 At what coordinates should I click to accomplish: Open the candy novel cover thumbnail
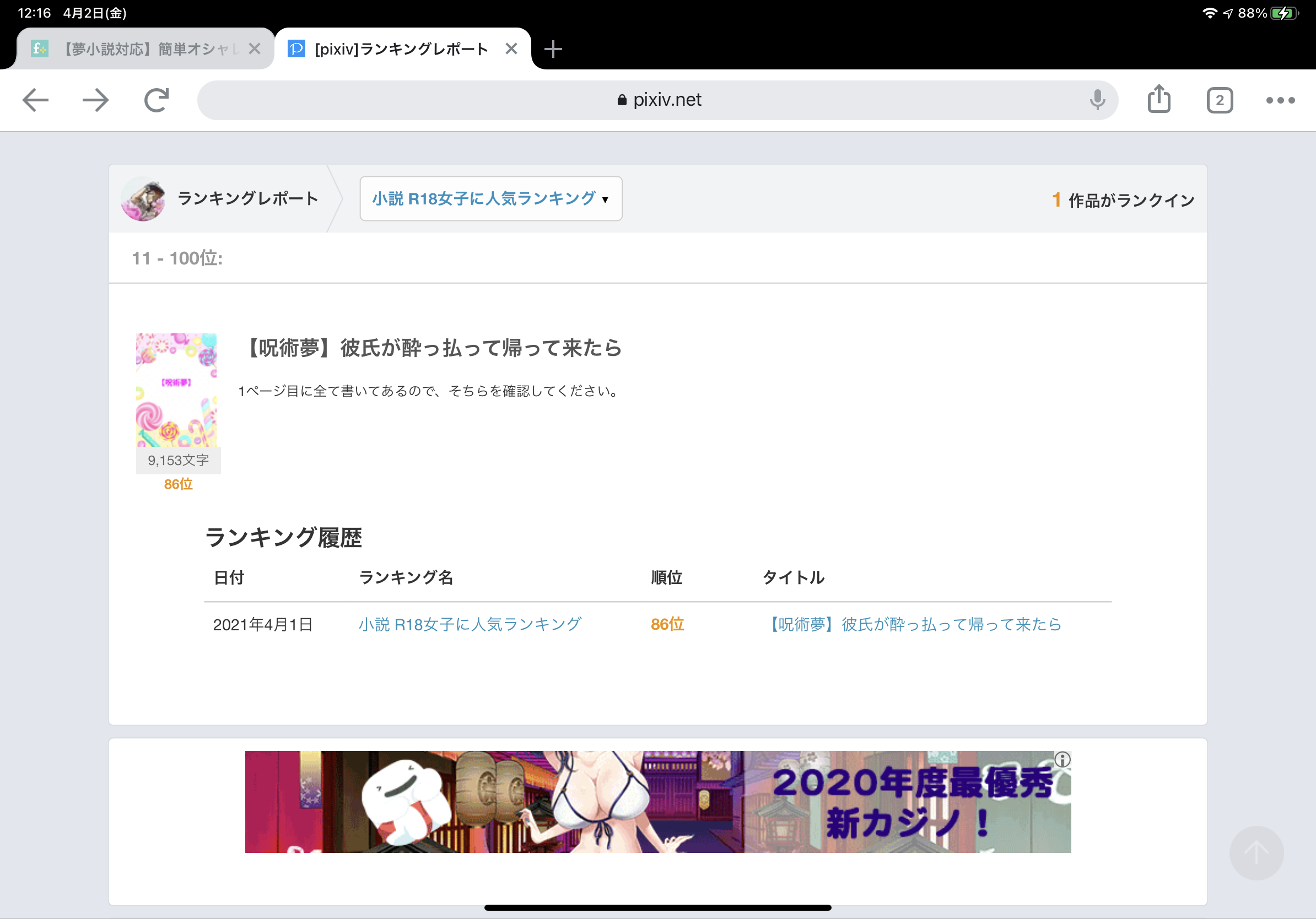click(176, 390)
